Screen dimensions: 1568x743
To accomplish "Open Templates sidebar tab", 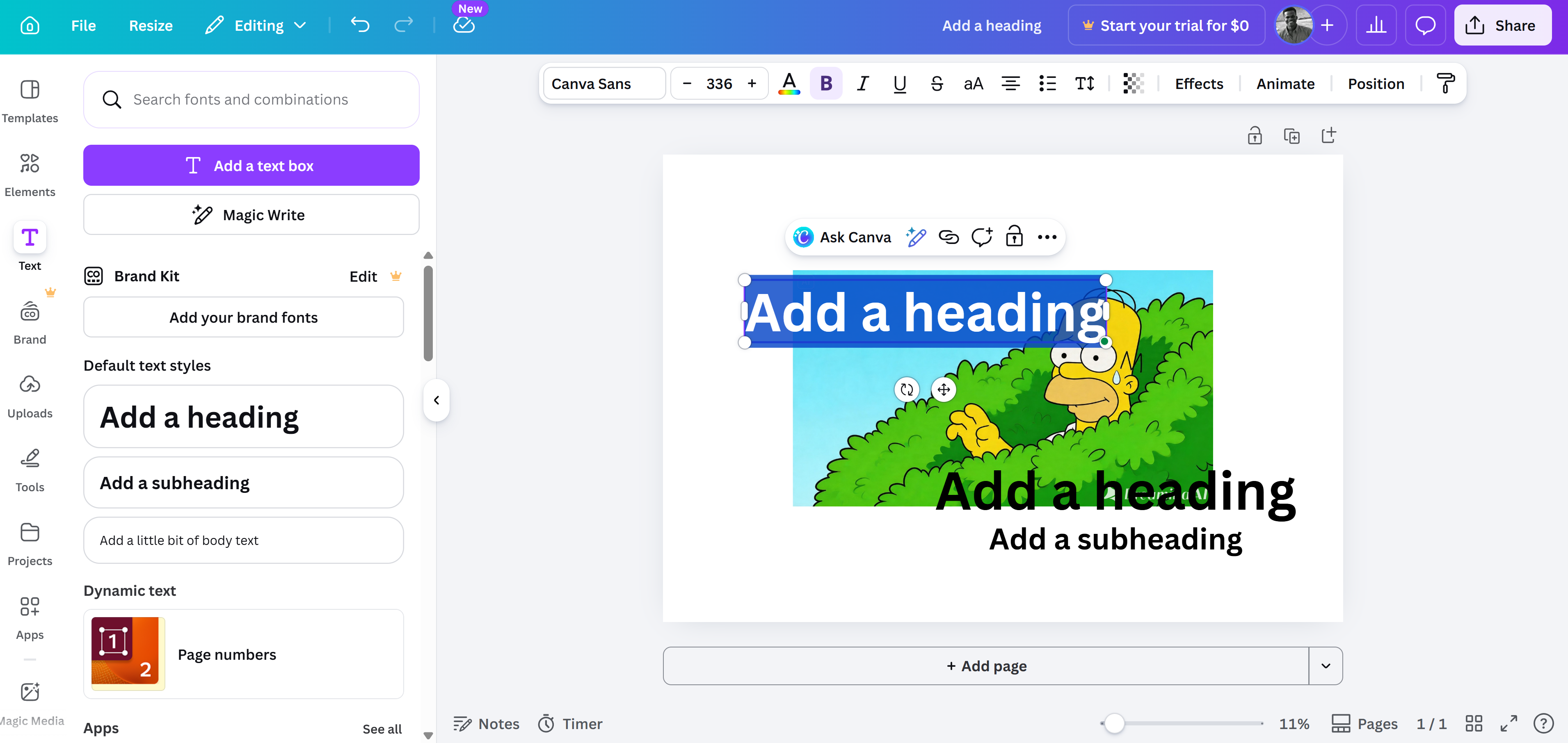I will click(30, 101).
